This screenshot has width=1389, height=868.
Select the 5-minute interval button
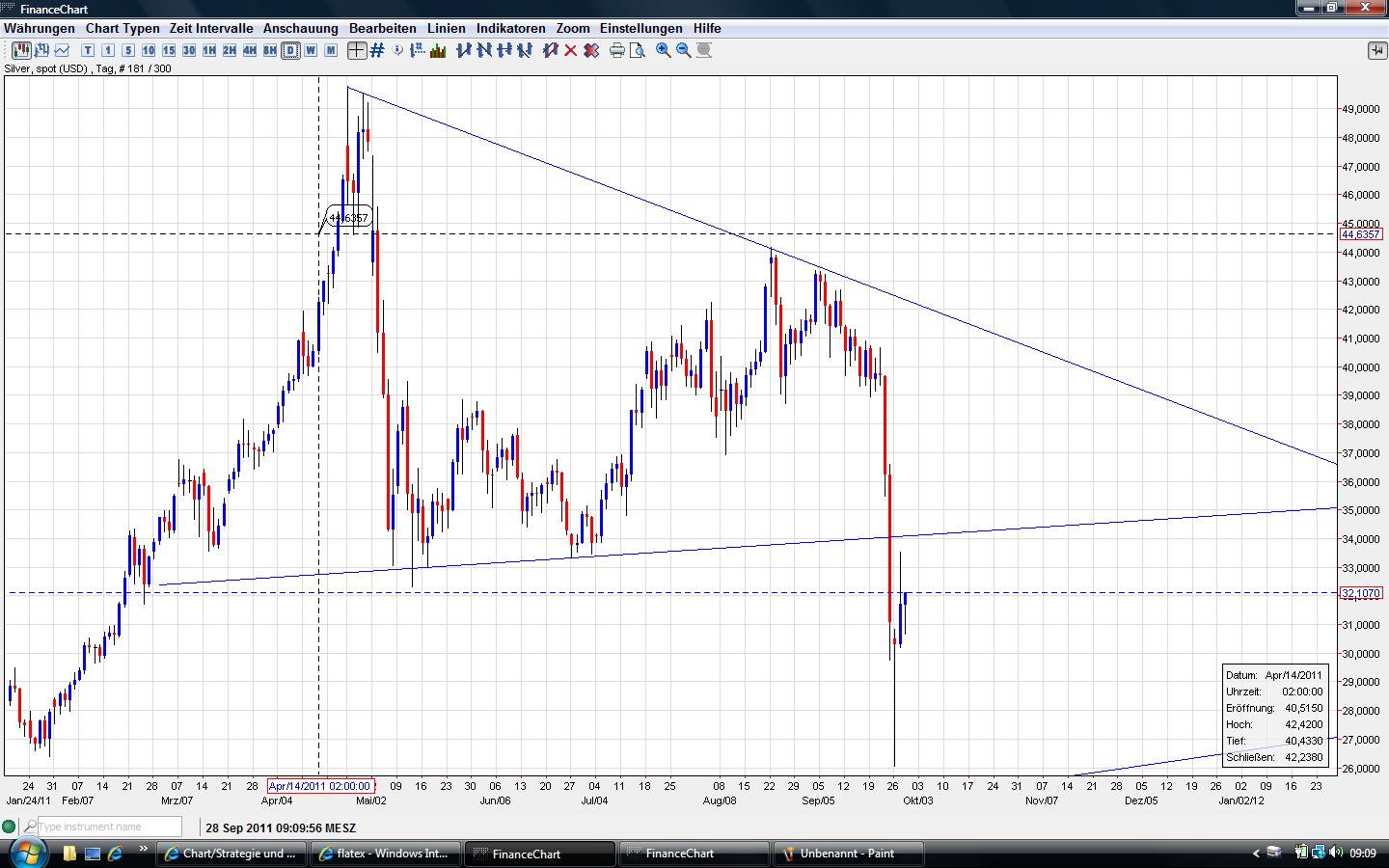point(128,50)
